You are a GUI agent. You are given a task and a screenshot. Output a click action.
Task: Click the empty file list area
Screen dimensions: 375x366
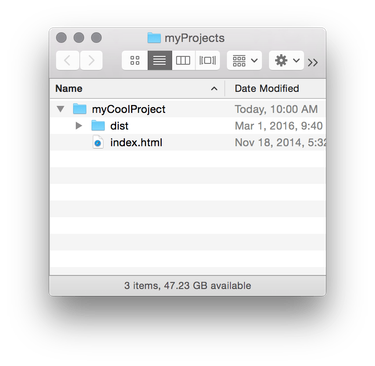click(x=188, y=213)
